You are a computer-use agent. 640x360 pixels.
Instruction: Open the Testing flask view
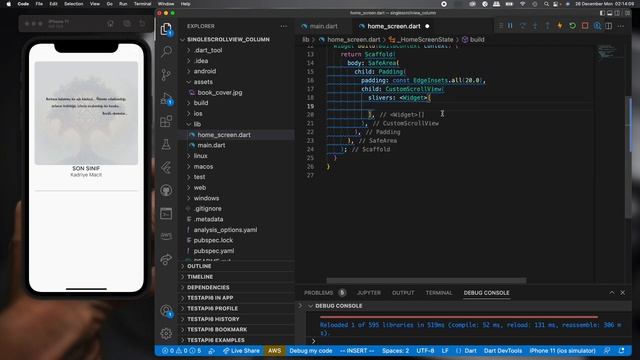click(166, 144)
